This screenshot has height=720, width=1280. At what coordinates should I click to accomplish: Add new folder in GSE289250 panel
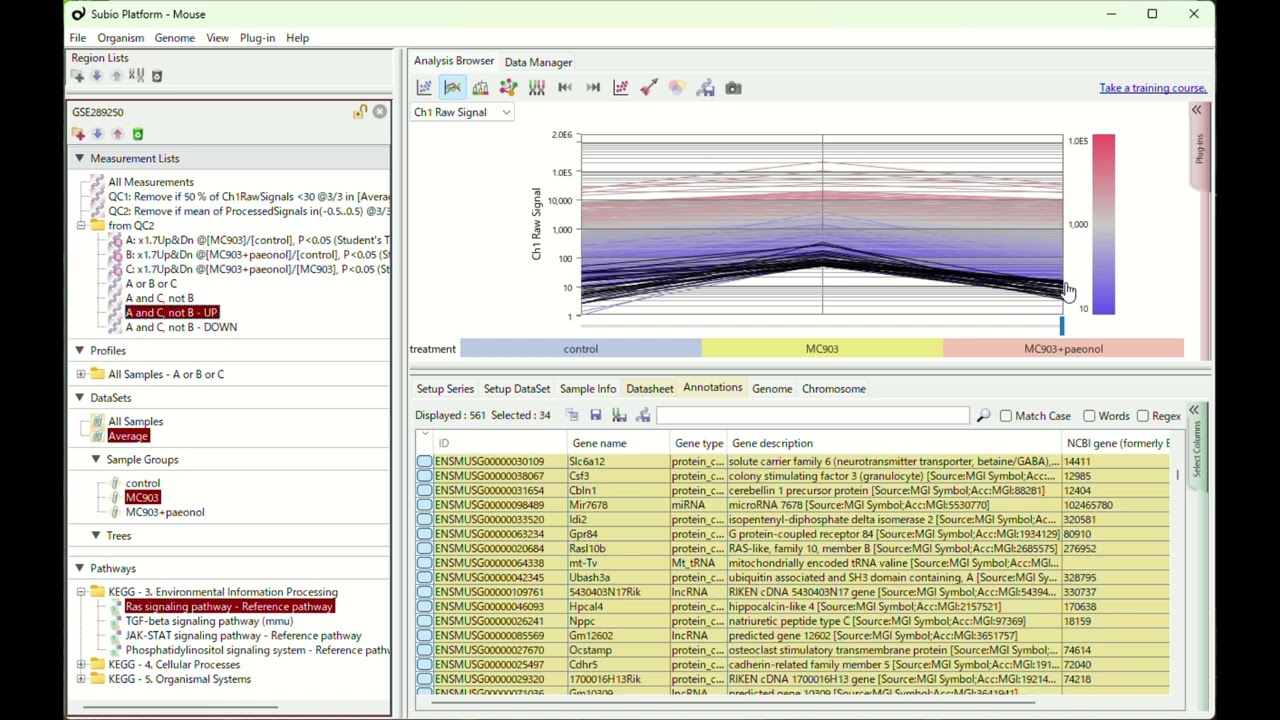(x=78, y=134)
